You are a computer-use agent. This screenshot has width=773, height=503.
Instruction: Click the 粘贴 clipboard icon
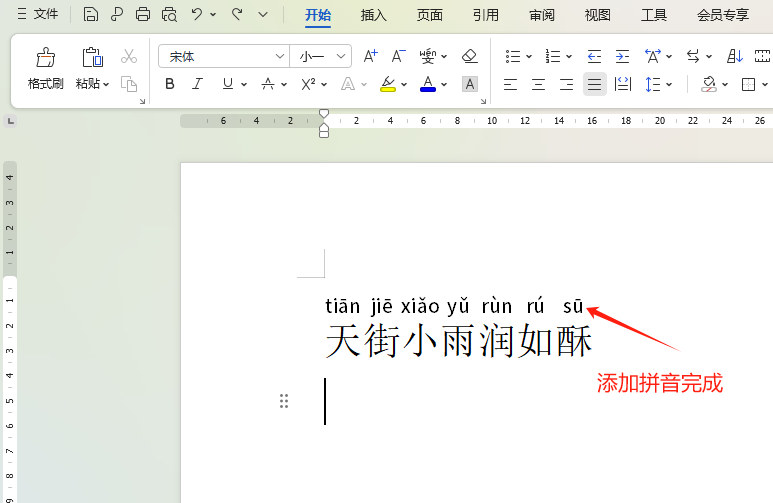point(92,57)
